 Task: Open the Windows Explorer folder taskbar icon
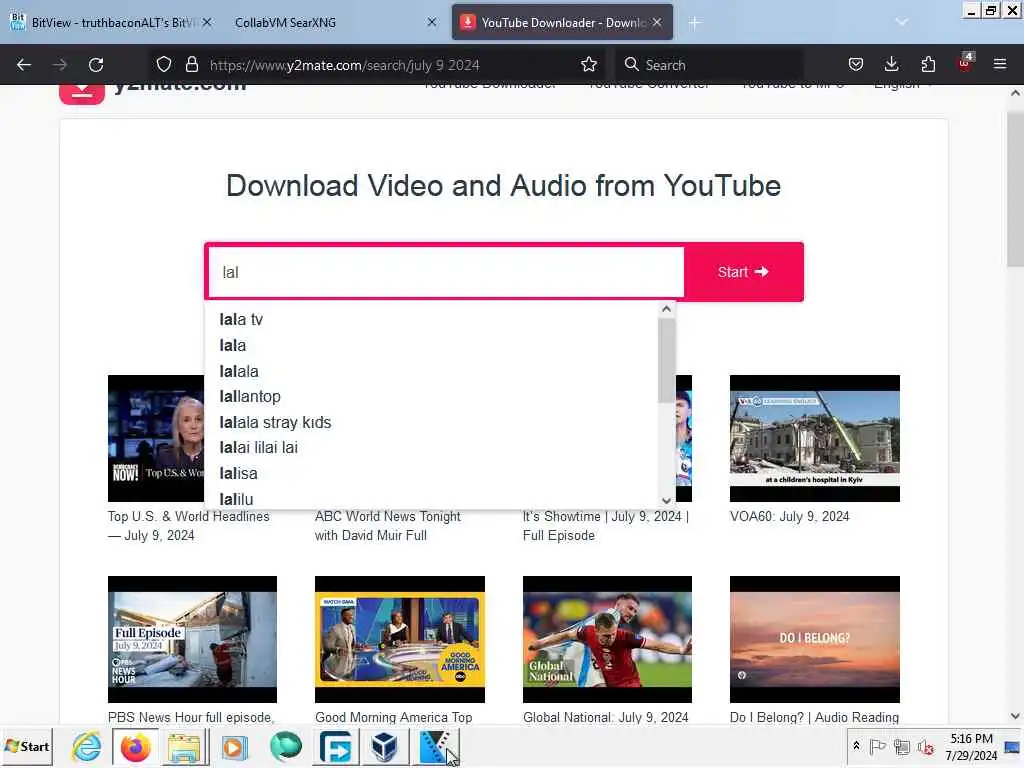tap(184, 746)
